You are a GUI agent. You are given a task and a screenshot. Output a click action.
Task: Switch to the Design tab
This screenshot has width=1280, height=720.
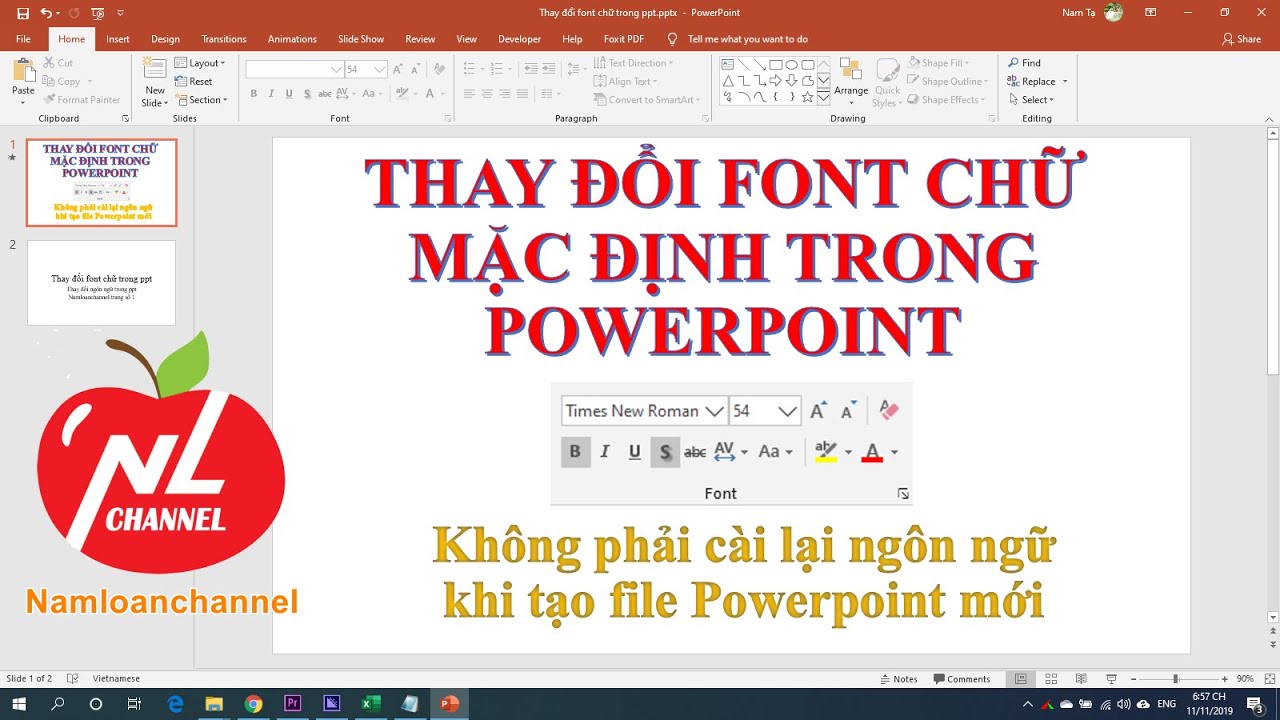(166, 39)
